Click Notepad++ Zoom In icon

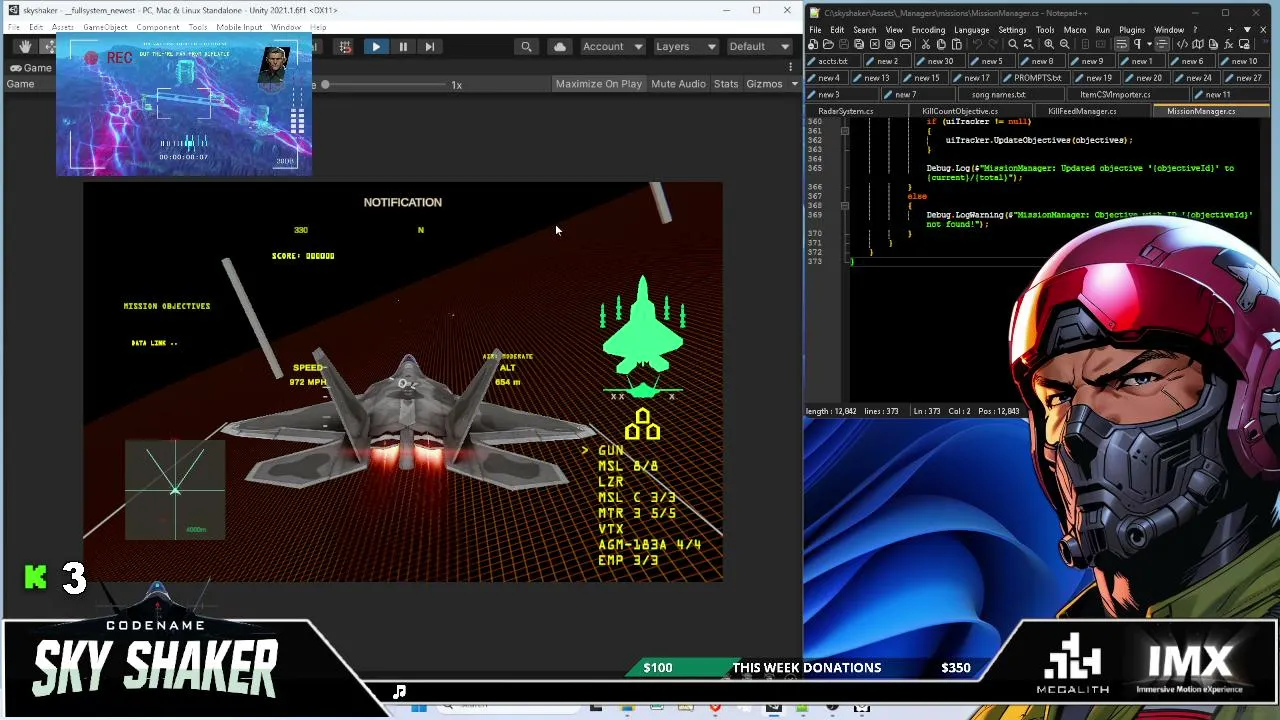point(1049,45)
